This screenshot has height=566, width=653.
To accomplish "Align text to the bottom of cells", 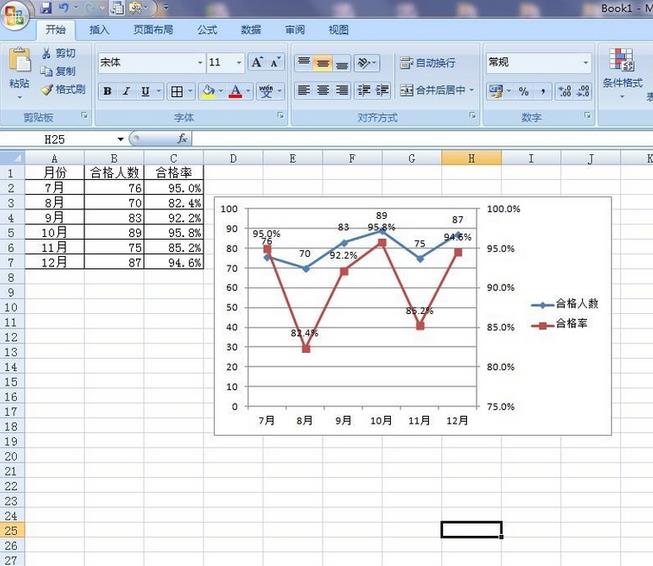I will coord(341,62).
